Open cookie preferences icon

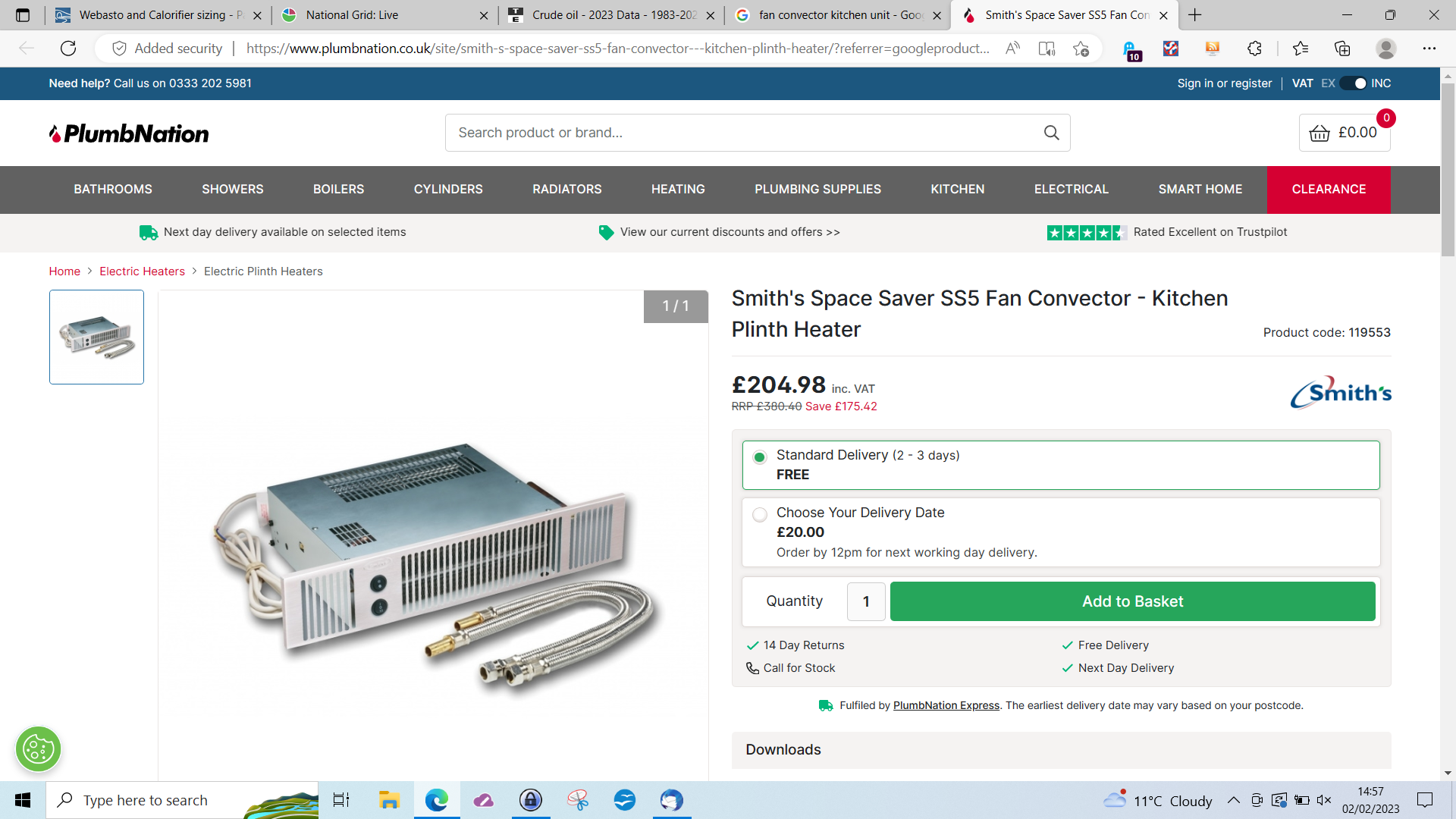point(38,749)
